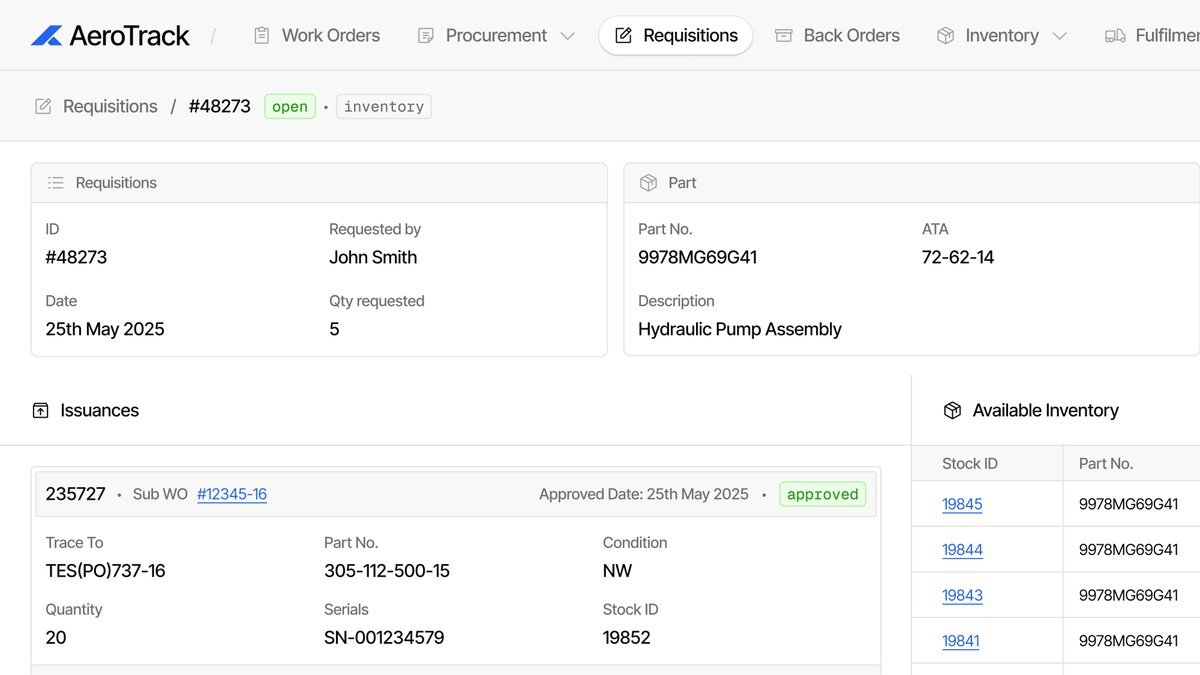Screen dimensions: 1200x675
Task: Click the green open status badge
Action: [x=290, y=107]
